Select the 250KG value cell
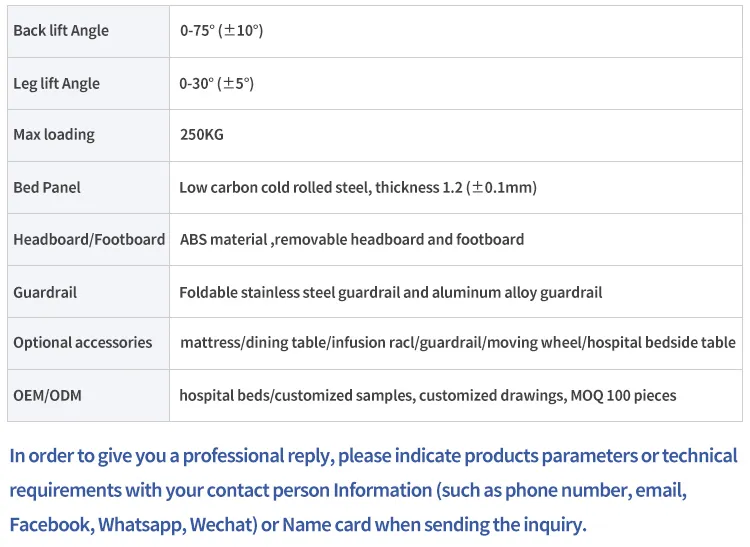Image resolution: width=750 pixels, height=547 pixels. [x=456, y=135]
